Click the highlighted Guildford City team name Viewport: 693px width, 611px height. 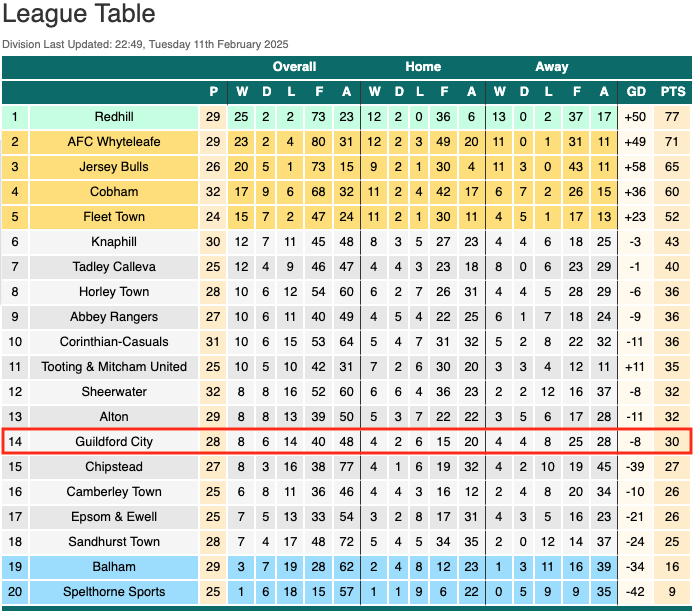coord(114,442)
